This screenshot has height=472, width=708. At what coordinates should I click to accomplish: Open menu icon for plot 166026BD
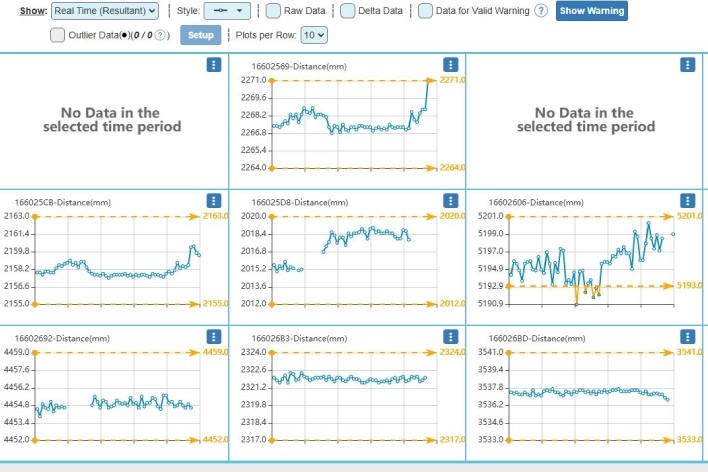click(x=687, y=338)
